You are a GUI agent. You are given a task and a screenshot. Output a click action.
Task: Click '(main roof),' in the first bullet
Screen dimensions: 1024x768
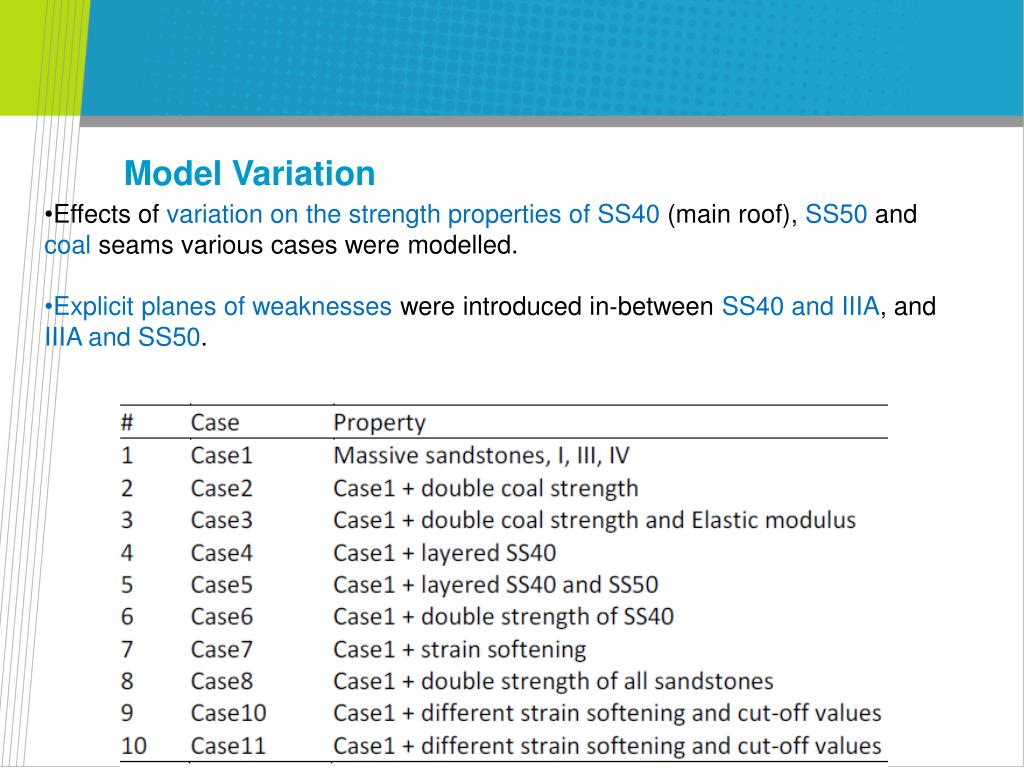point(732,215)
